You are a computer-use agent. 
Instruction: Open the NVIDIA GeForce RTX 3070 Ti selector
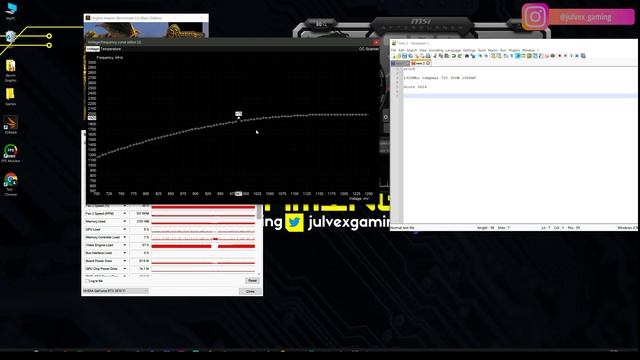click(x=116, y=291)
